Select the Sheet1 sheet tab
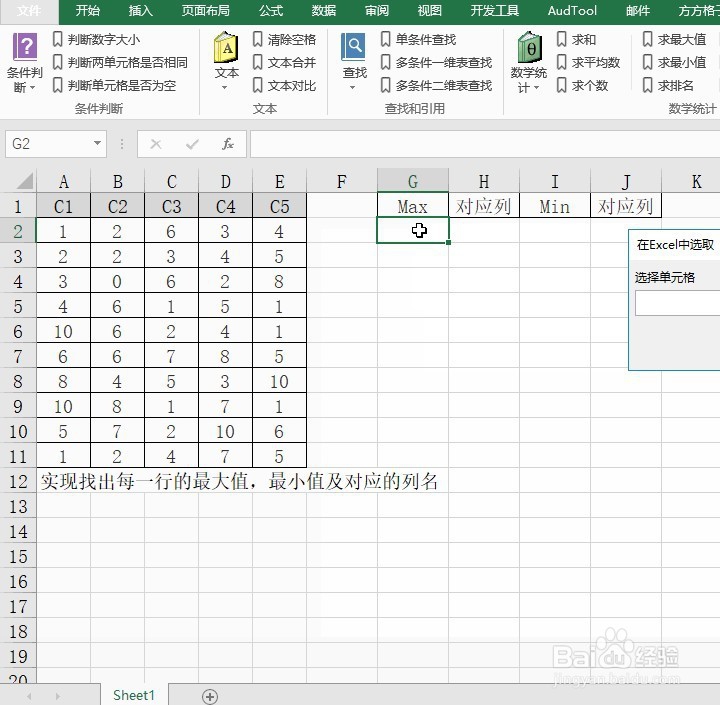Screen dimensions: 720x705 coord(134,695)
